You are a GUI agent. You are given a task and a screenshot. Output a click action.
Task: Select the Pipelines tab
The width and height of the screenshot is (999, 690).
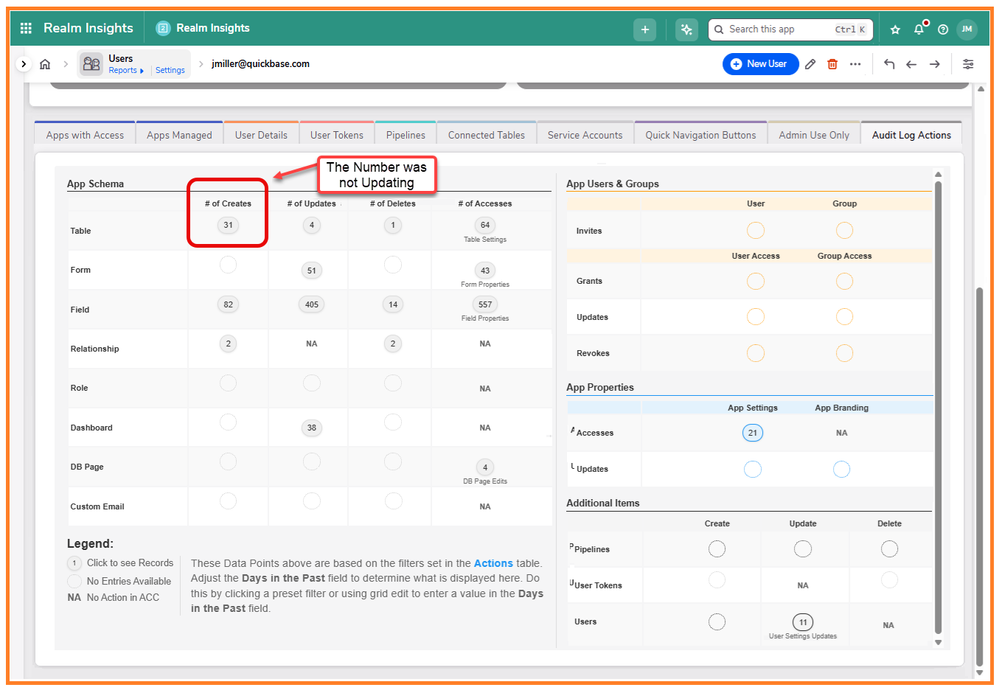405,134
